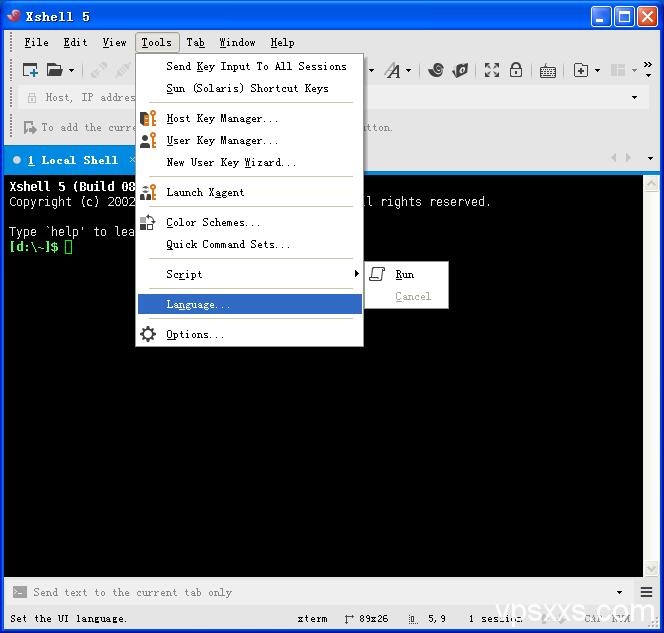Click the new tab plus icon
This screenshot has height=633, width=664.
click(x=581, y=70)
